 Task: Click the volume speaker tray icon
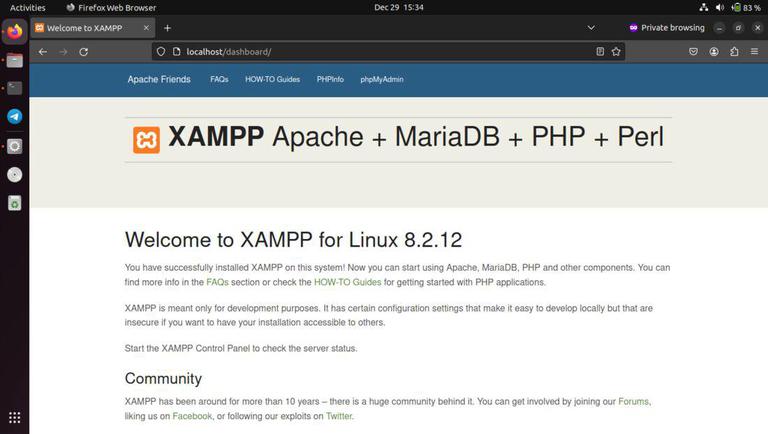click(720, 7)
